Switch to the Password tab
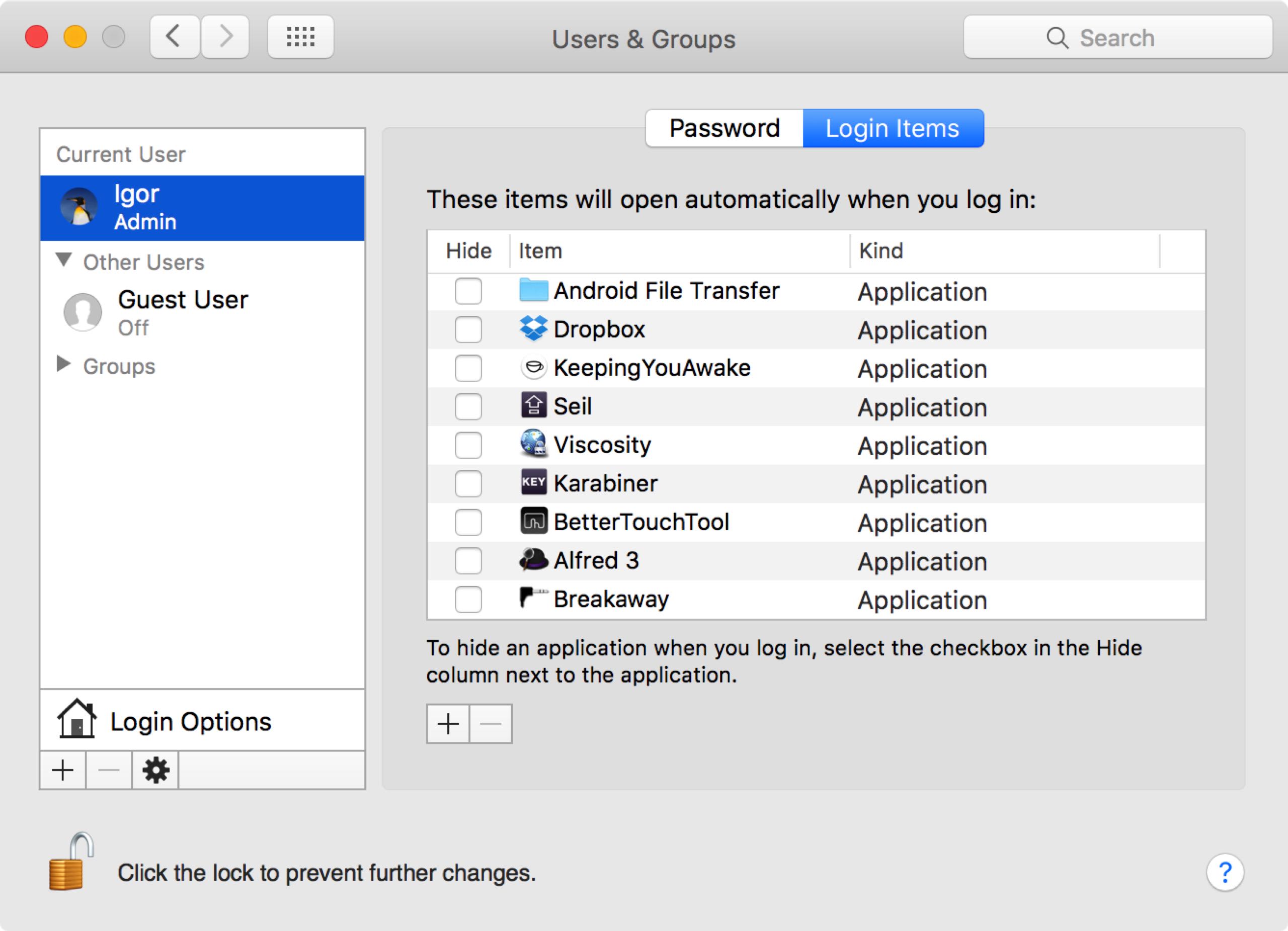The width and height of the screenshot is (1288, 931). tap(724, 128)
